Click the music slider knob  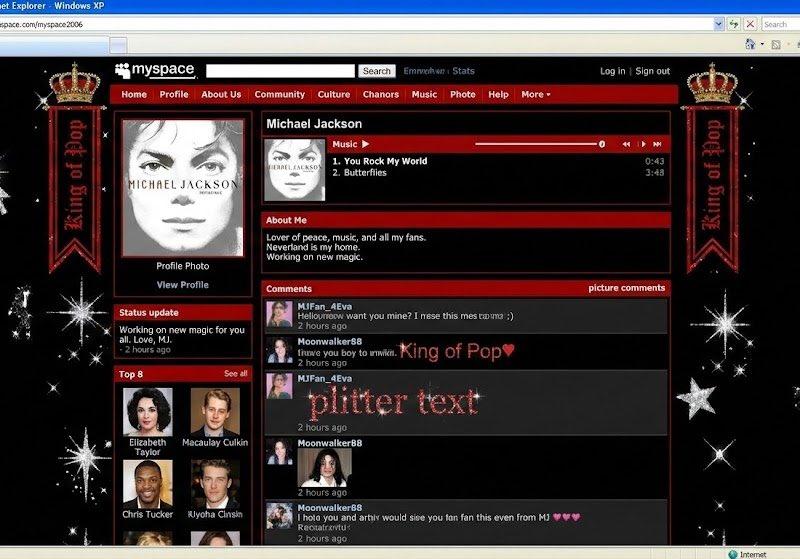(x=602, y=144)
